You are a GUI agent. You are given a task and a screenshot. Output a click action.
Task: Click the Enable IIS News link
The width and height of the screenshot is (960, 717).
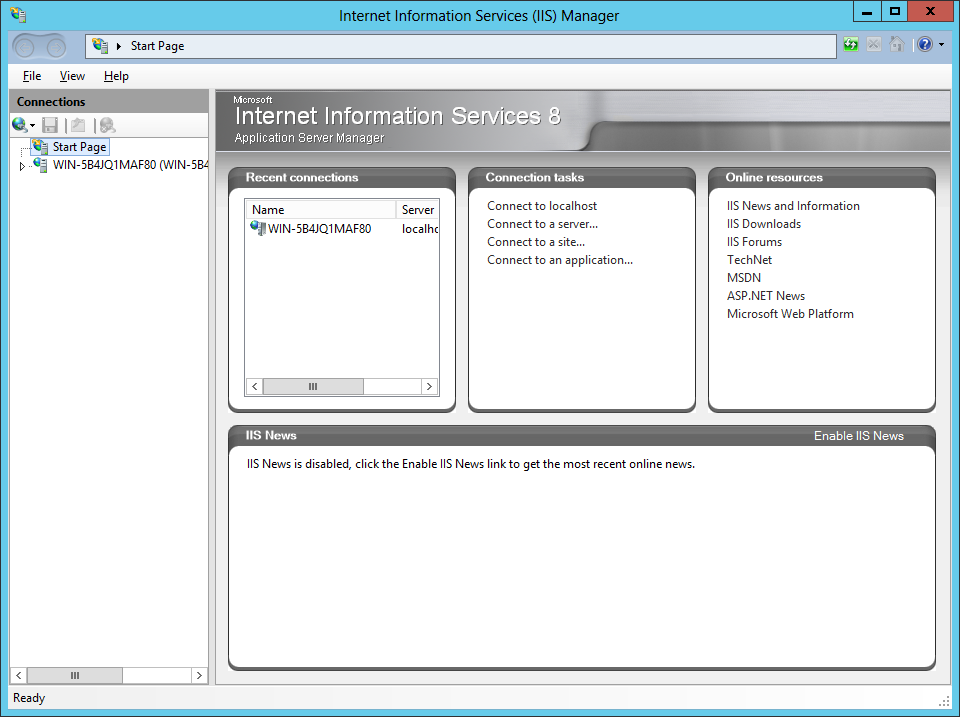coord(858,436)
